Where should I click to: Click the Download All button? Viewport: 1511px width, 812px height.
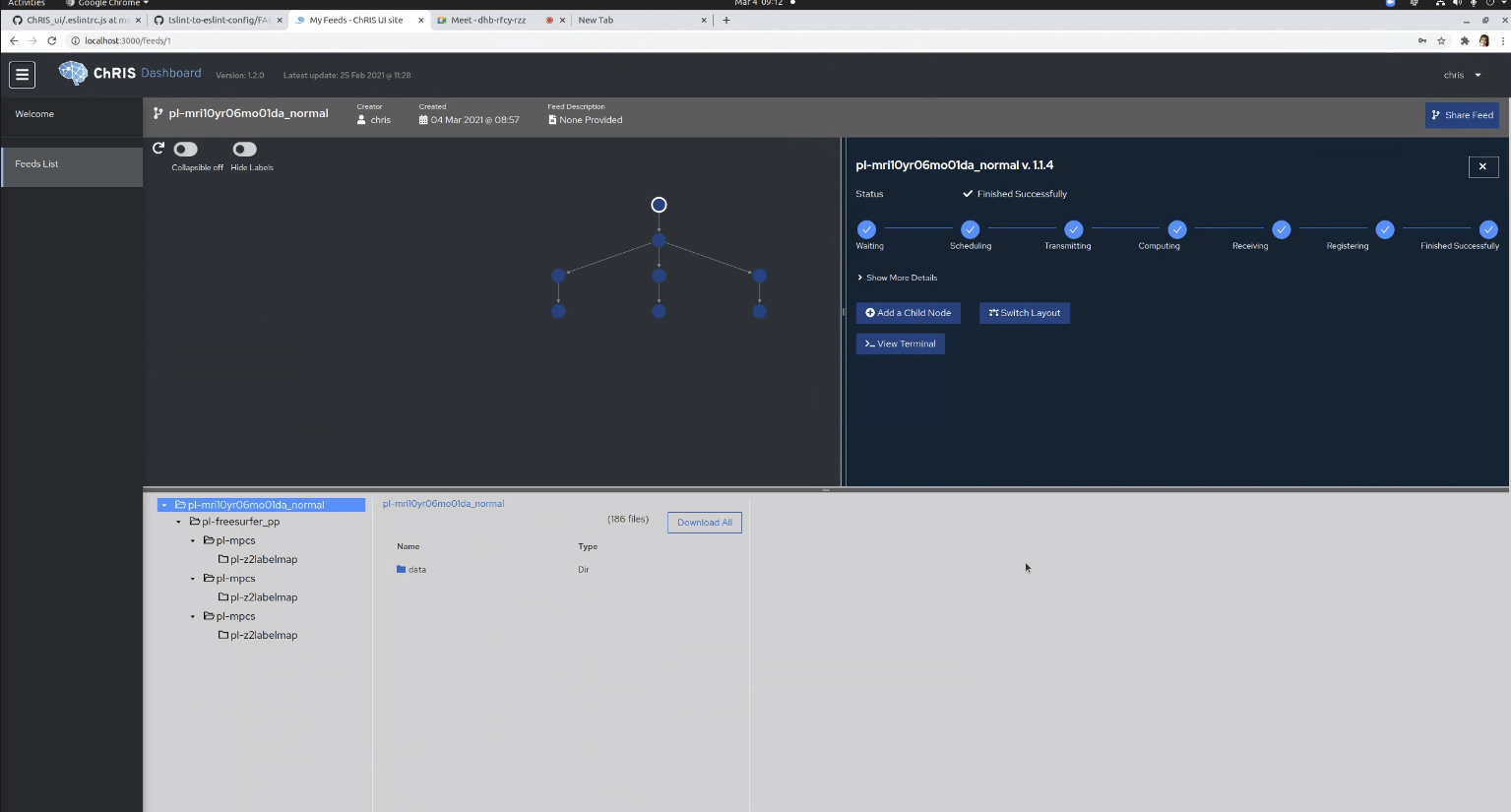[x=705, y=523]
